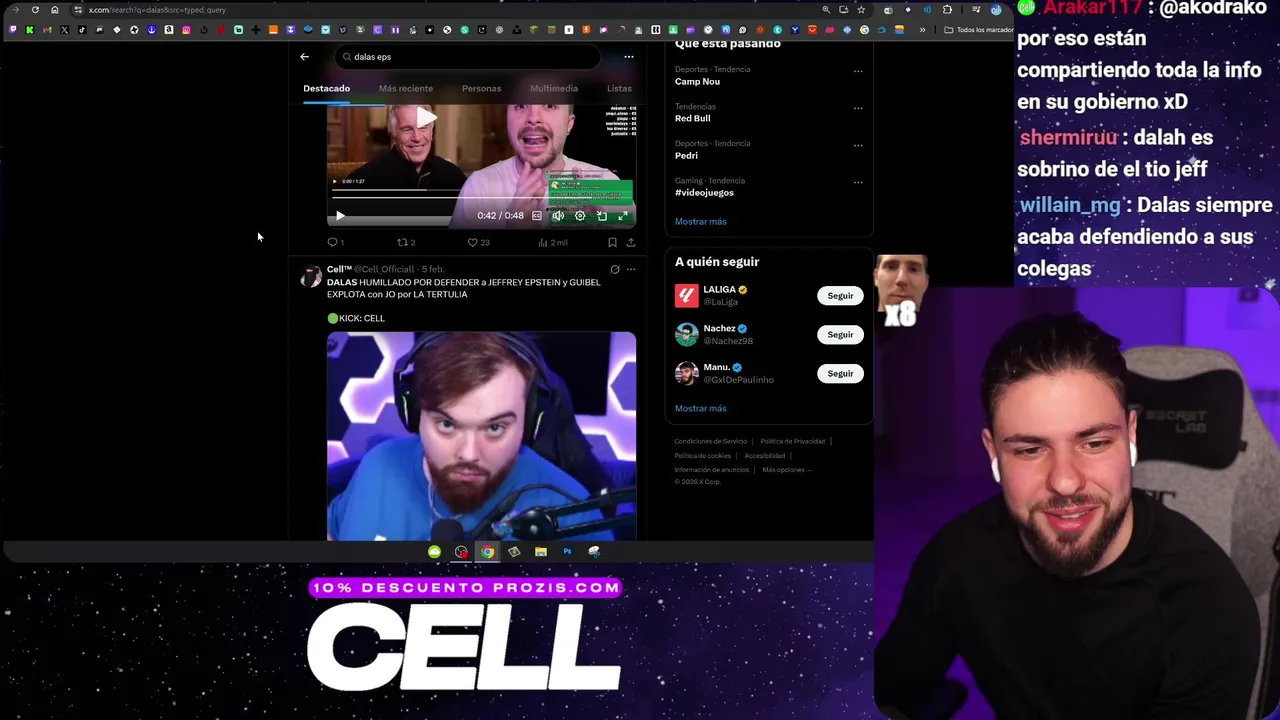1280x720 pixels.
Task: Open Condiciones de Servicio footer link
Action: pyautogui.click(x=710, y=441)
